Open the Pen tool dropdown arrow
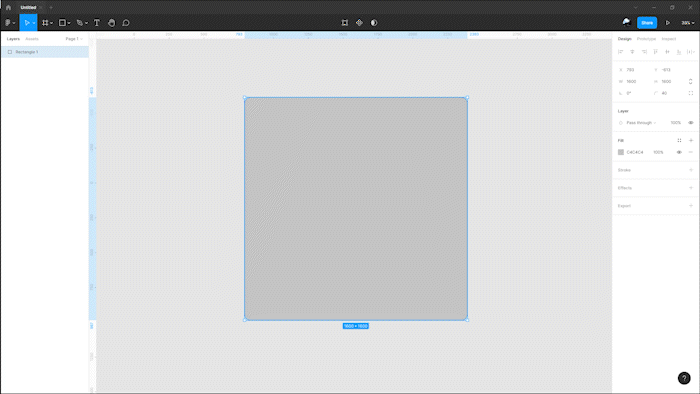The height and width of the screenshot is (394, 700). (86, 23)
